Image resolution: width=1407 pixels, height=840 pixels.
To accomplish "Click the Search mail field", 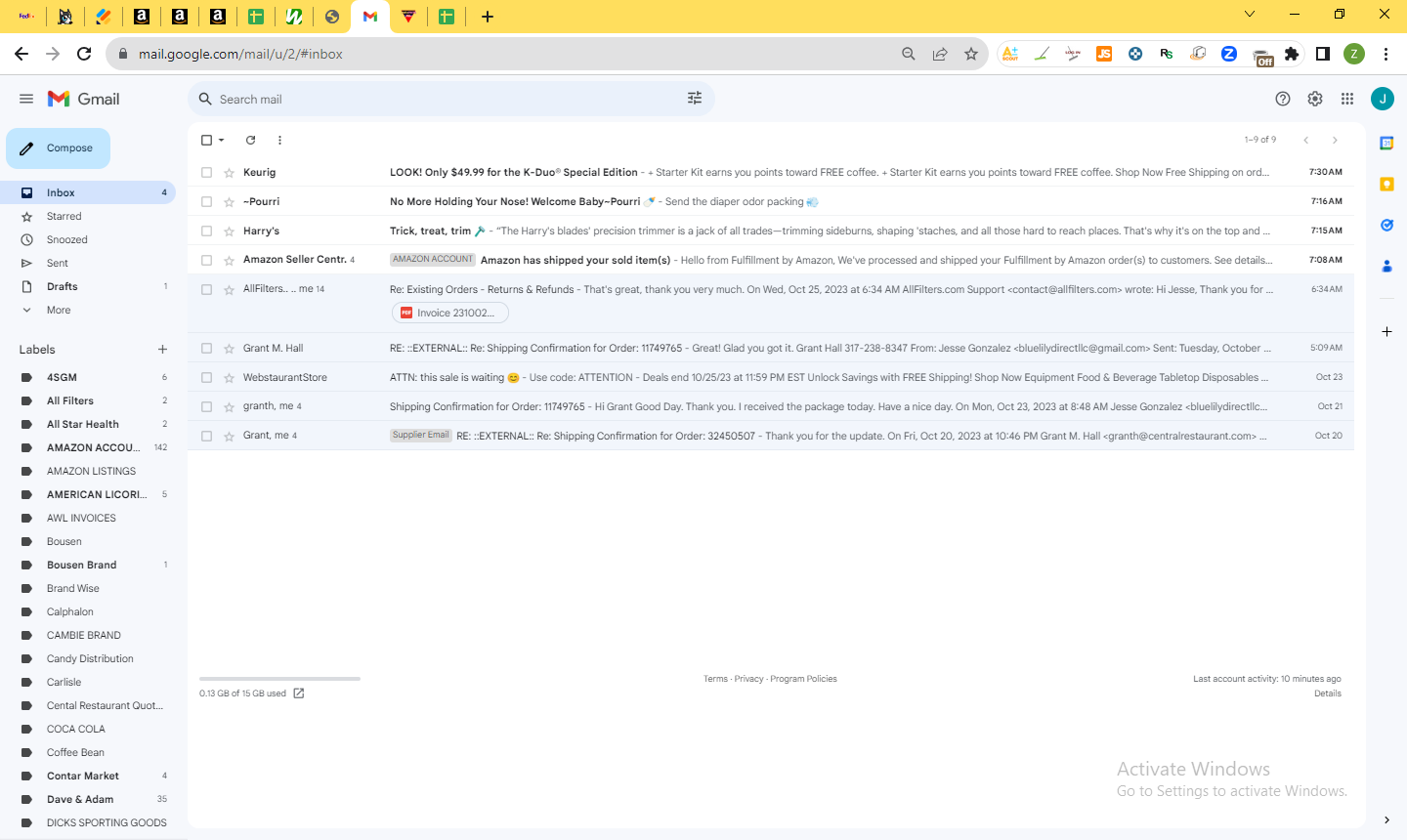I will click(x=449, y=99).
